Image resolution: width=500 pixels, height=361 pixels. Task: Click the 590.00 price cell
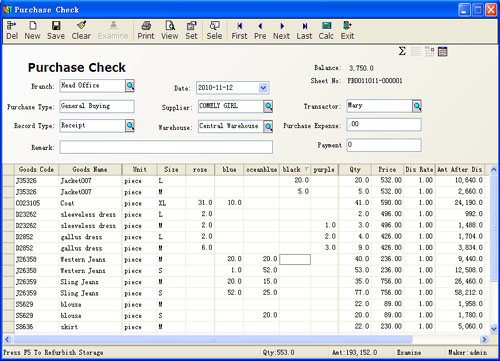(387, 203)
